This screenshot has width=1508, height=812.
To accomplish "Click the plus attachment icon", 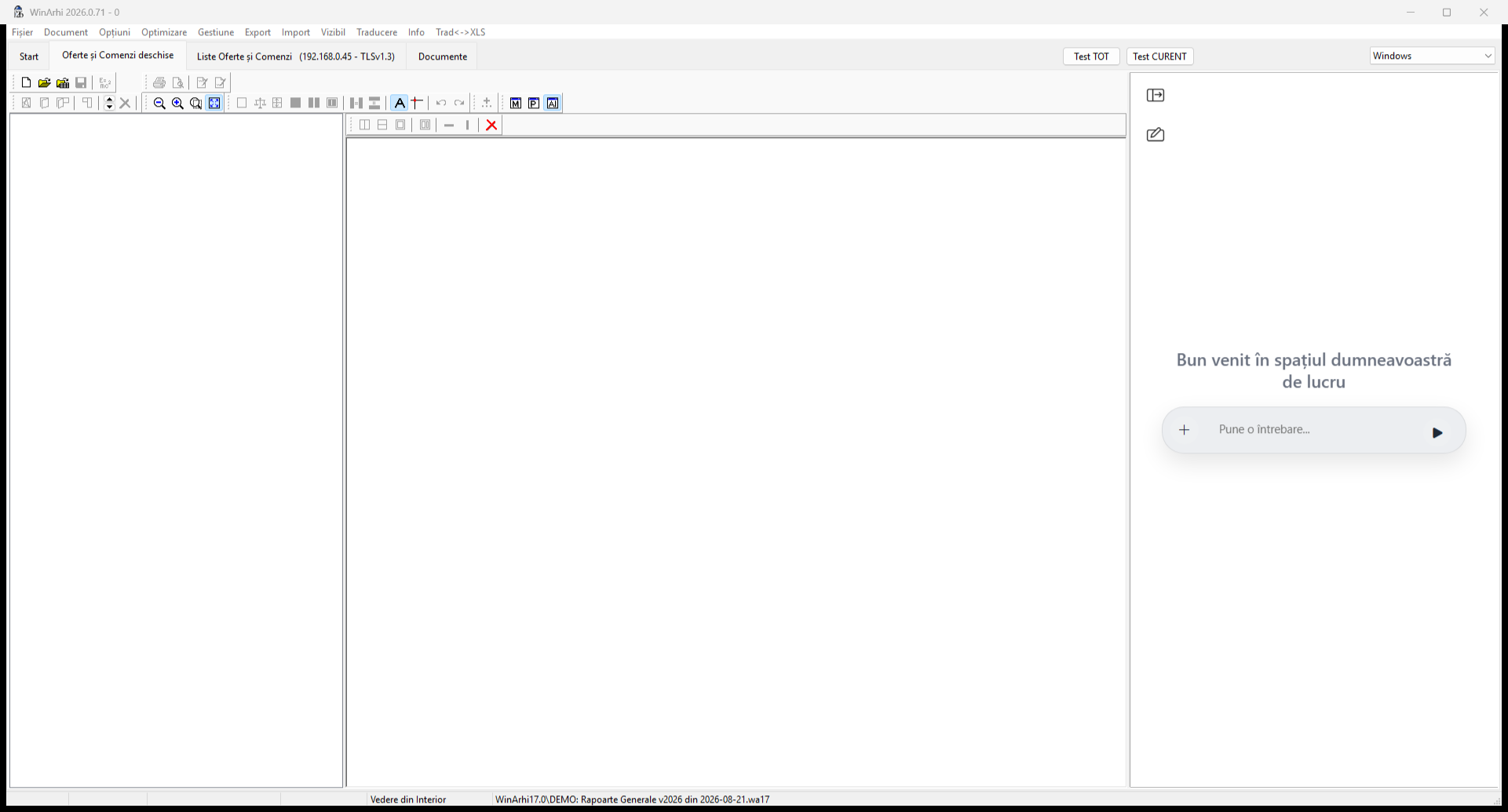I will click(x=1185, y=430).
